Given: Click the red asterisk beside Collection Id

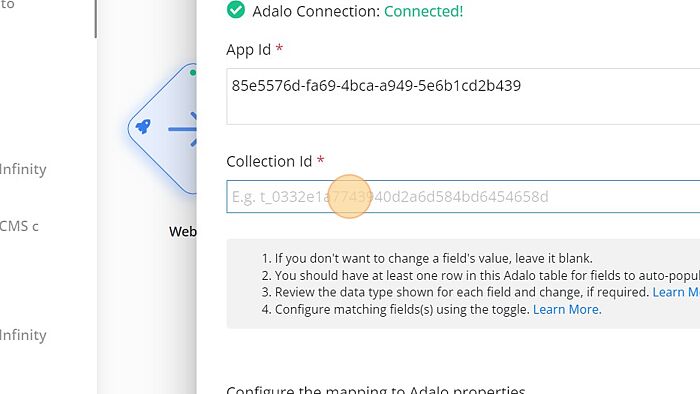Looking at the screenshot, I should [321, 160].
